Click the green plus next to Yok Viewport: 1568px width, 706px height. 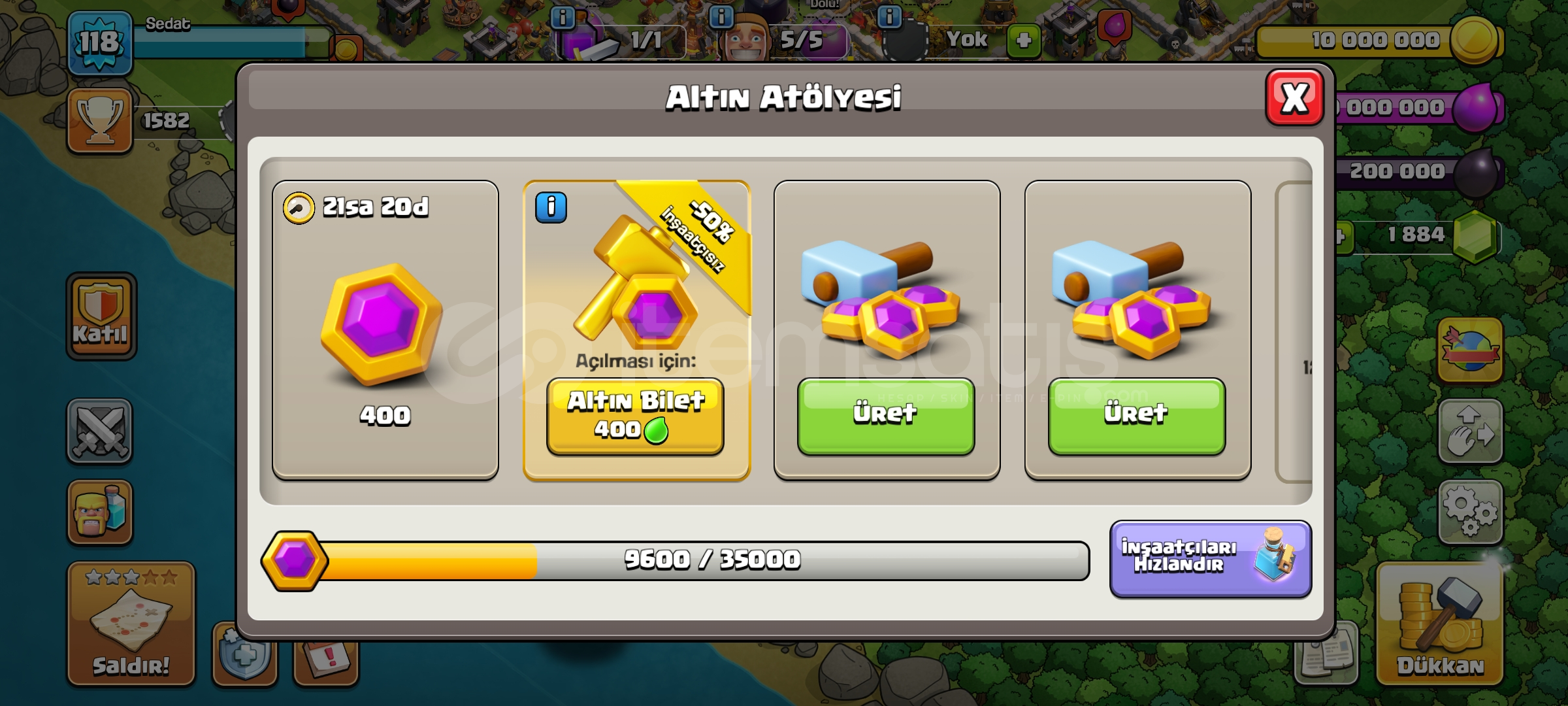click(x=1024, y=41)
